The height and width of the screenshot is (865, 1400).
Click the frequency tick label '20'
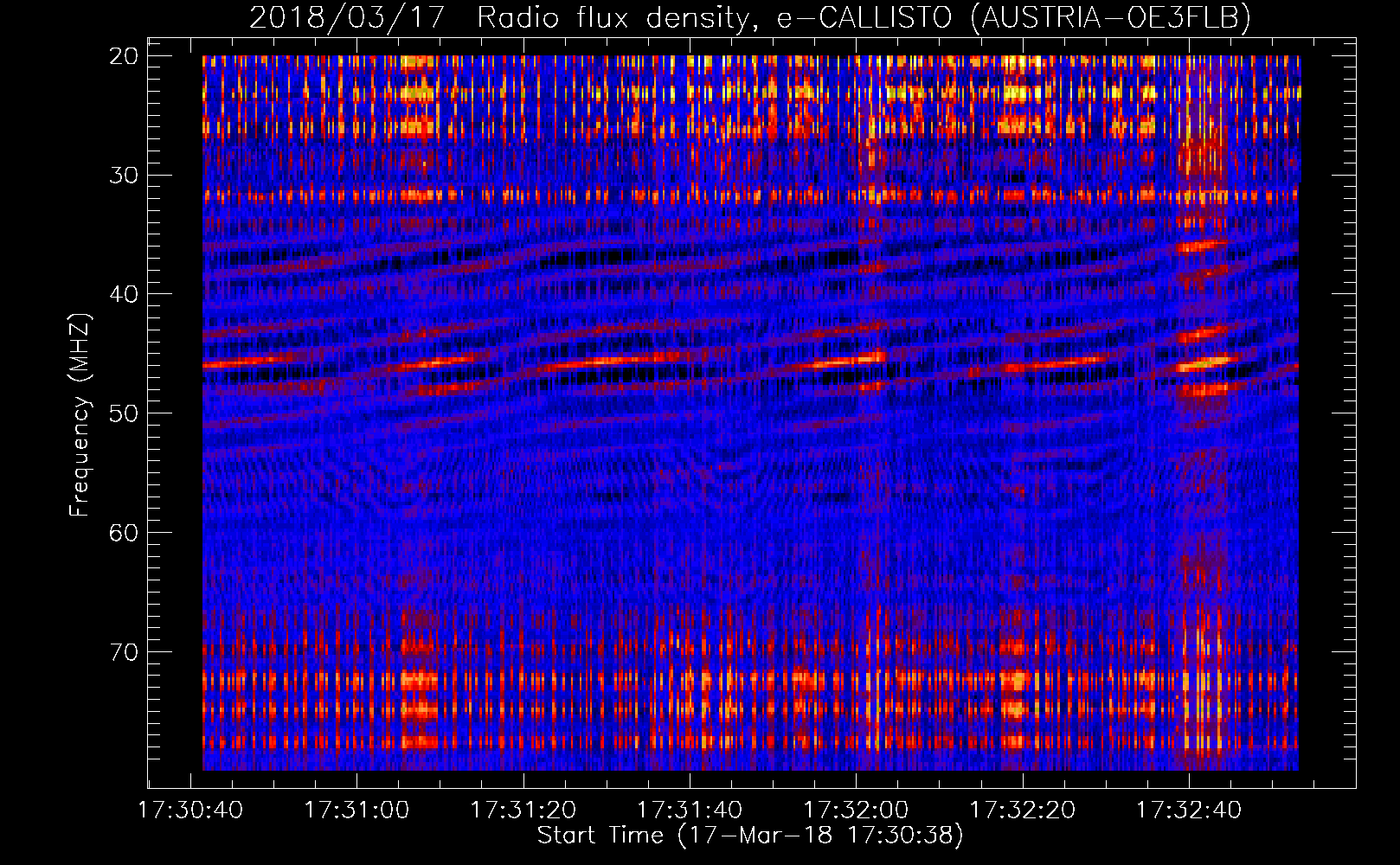tap(125, 56)
